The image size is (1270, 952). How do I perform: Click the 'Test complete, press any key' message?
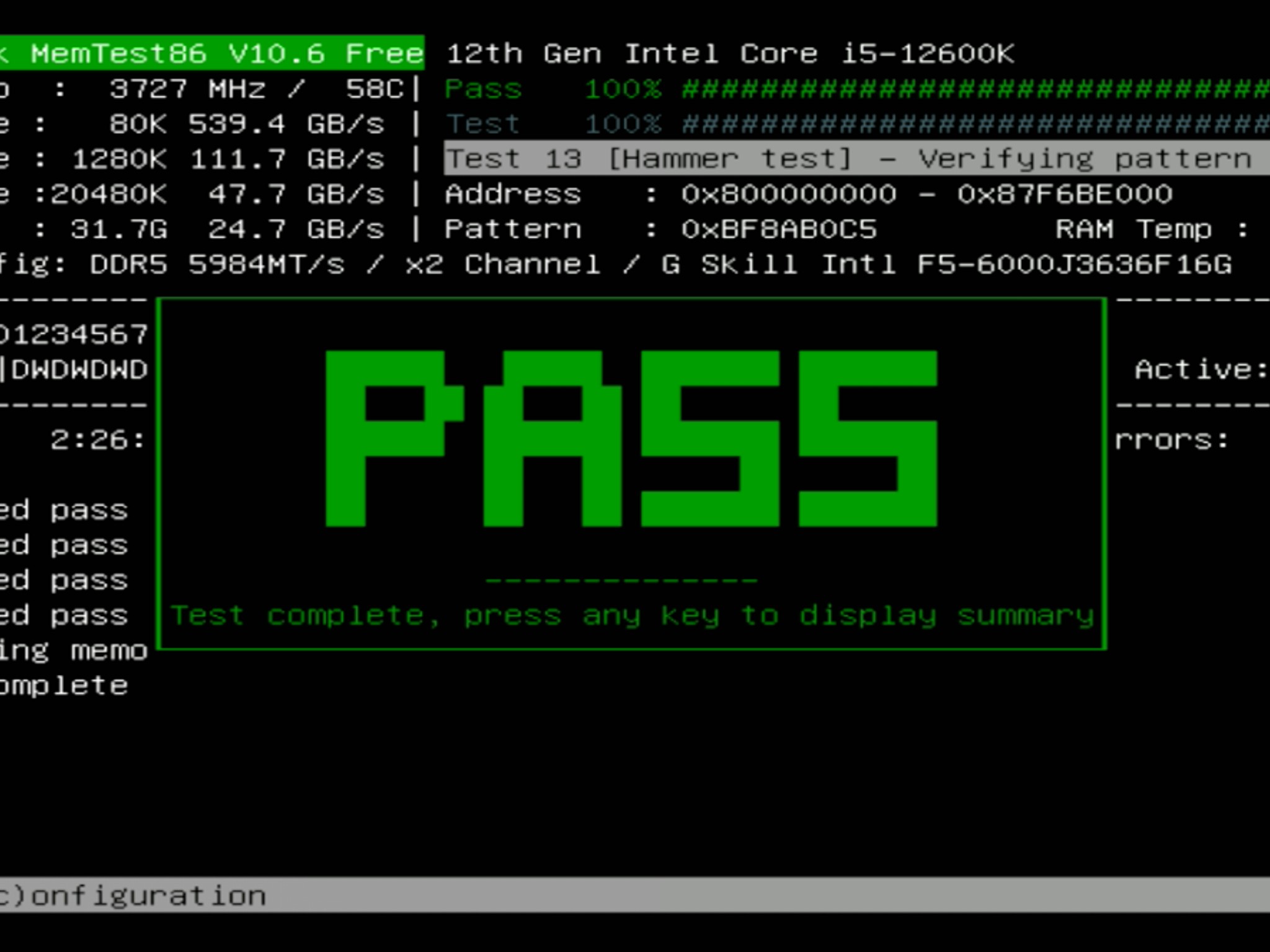[x=632, y=615]
